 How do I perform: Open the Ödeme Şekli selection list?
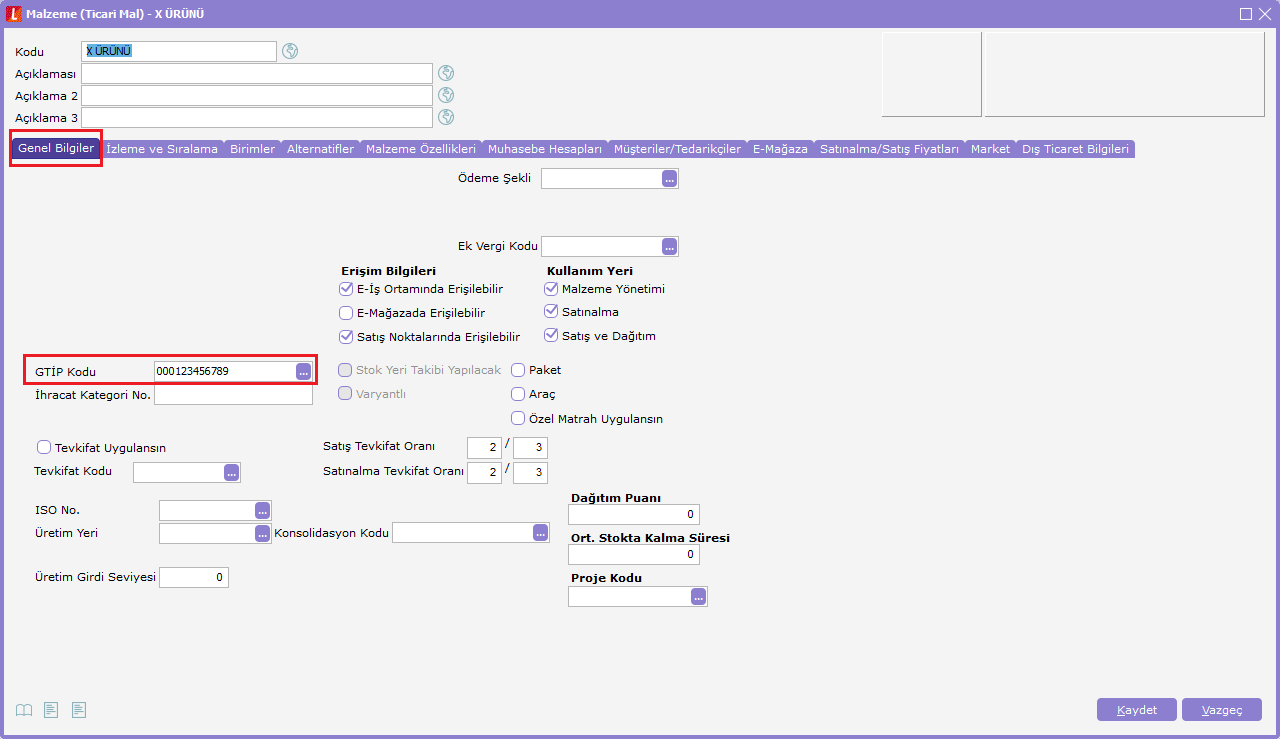[x=669, y=179]
